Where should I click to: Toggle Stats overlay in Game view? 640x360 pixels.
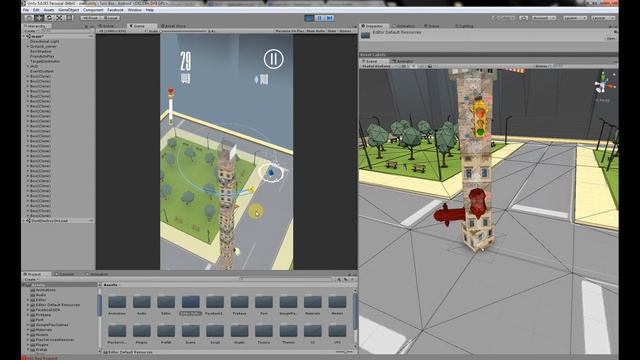[x=332, y=31]
